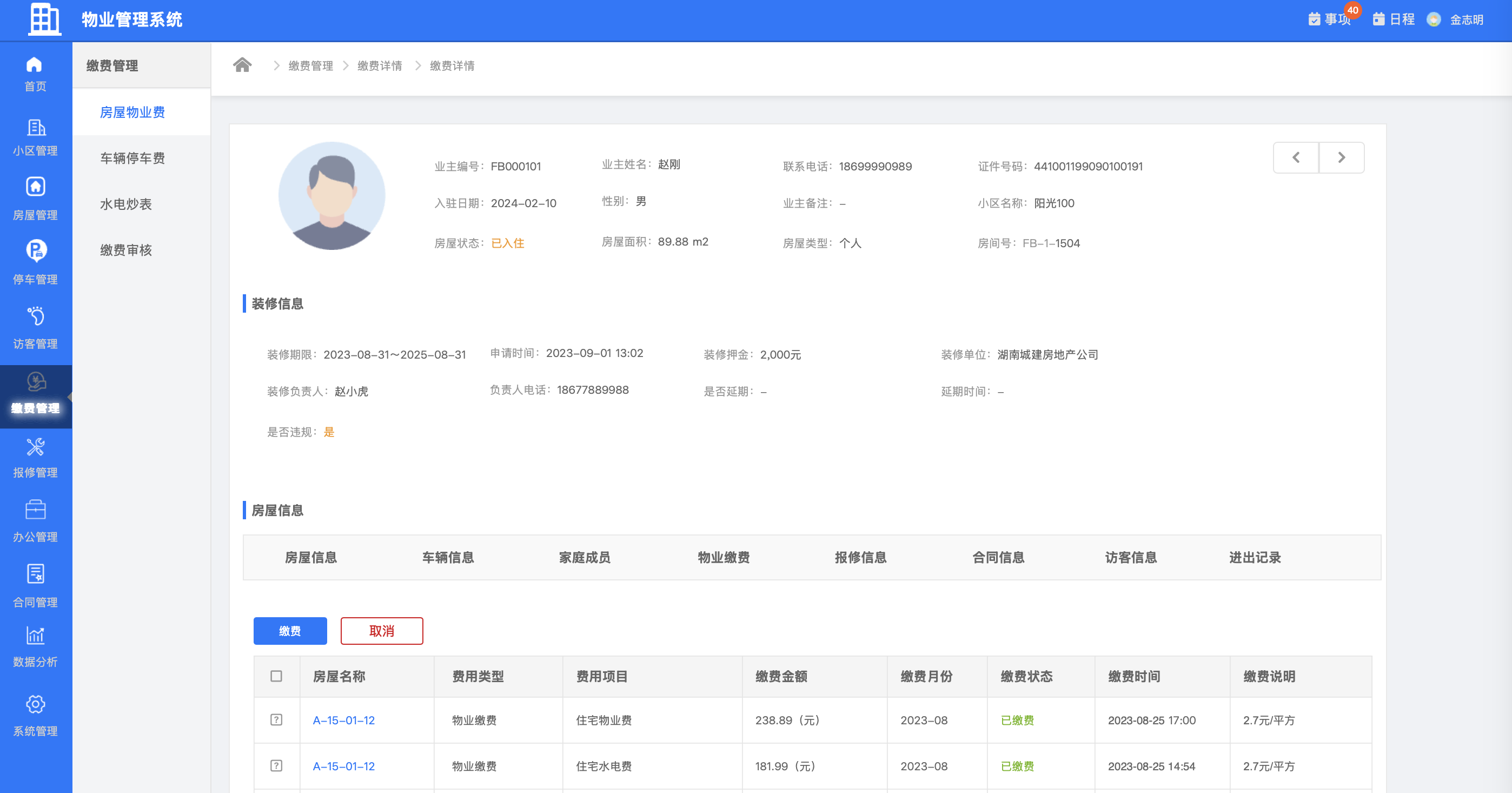Click the 金志明 user avatar

(1434, 19)
